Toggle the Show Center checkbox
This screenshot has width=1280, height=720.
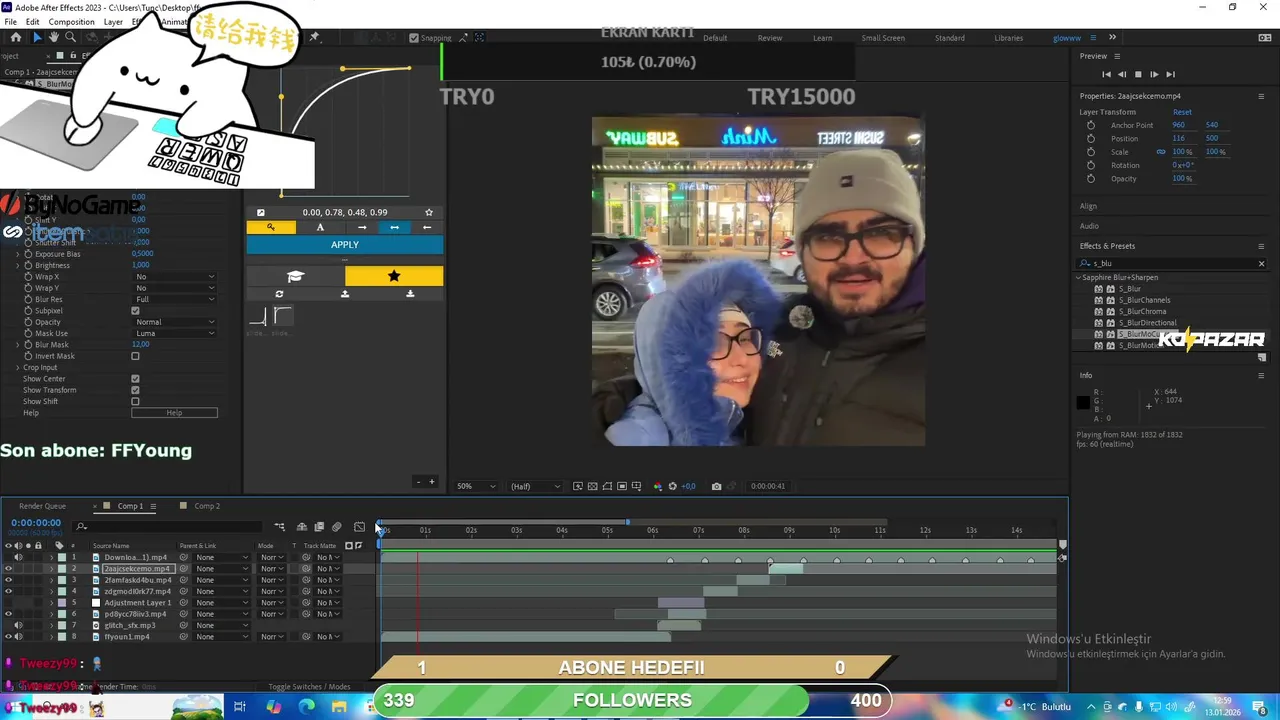pyautogui.click(x=135, y=379)
